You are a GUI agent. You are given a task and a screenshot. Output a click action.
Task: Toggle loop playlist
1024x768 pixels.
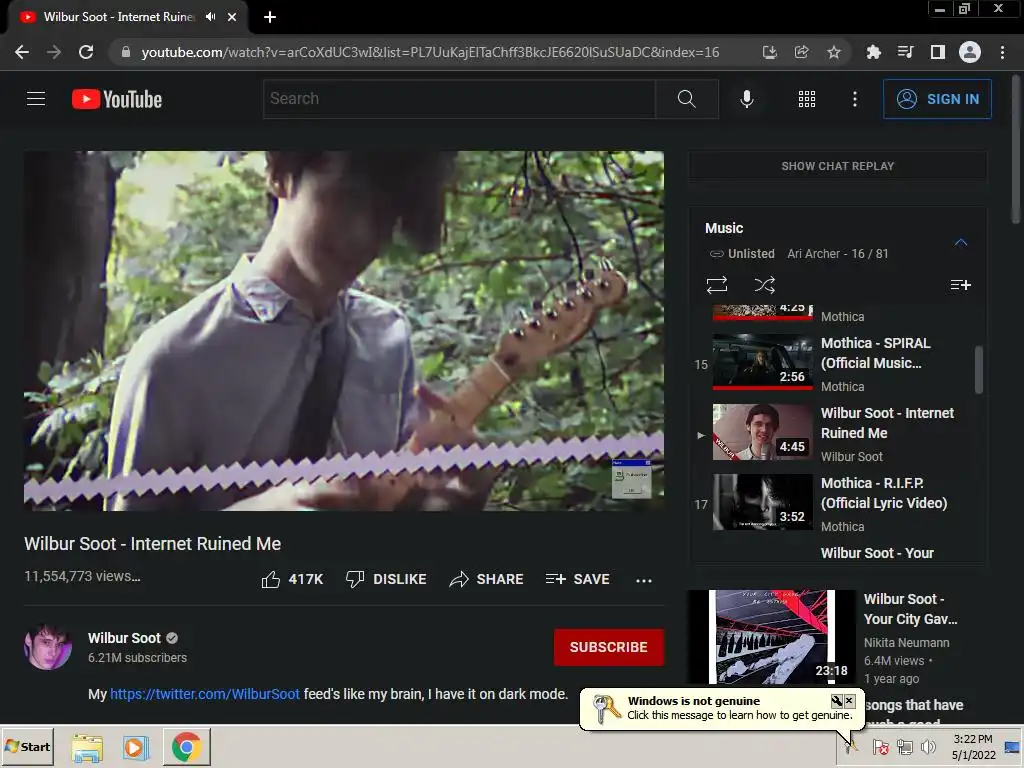click(716, 285)
